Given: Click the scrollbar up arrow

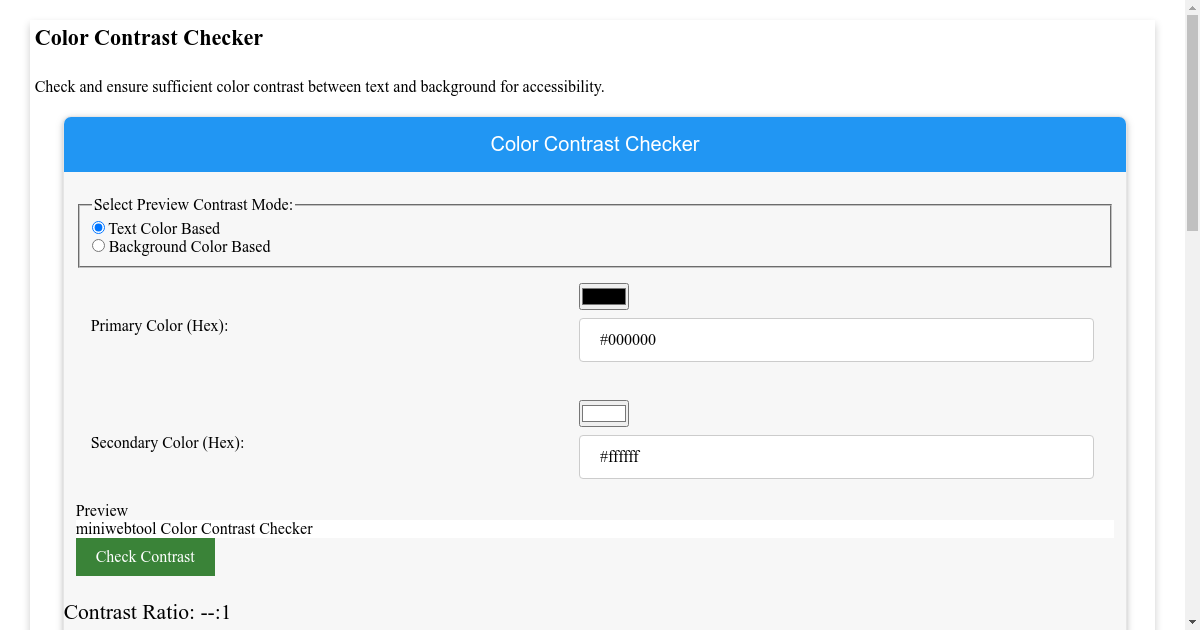Looking at the screenshot, I should click(x=1191, y=8).
